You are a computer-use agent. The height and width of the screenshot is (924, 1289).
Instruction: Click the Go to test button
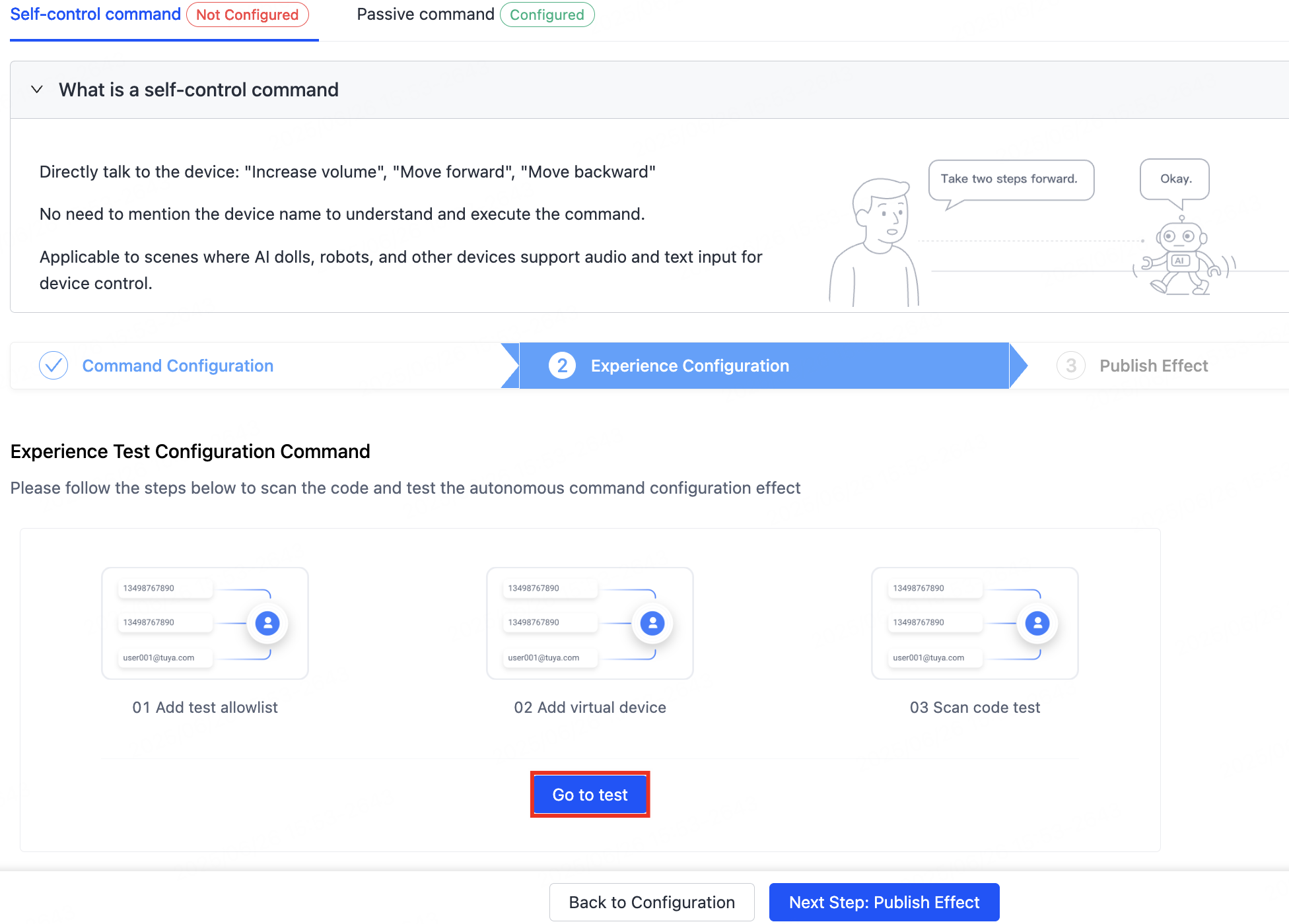(x=590, y=795)
